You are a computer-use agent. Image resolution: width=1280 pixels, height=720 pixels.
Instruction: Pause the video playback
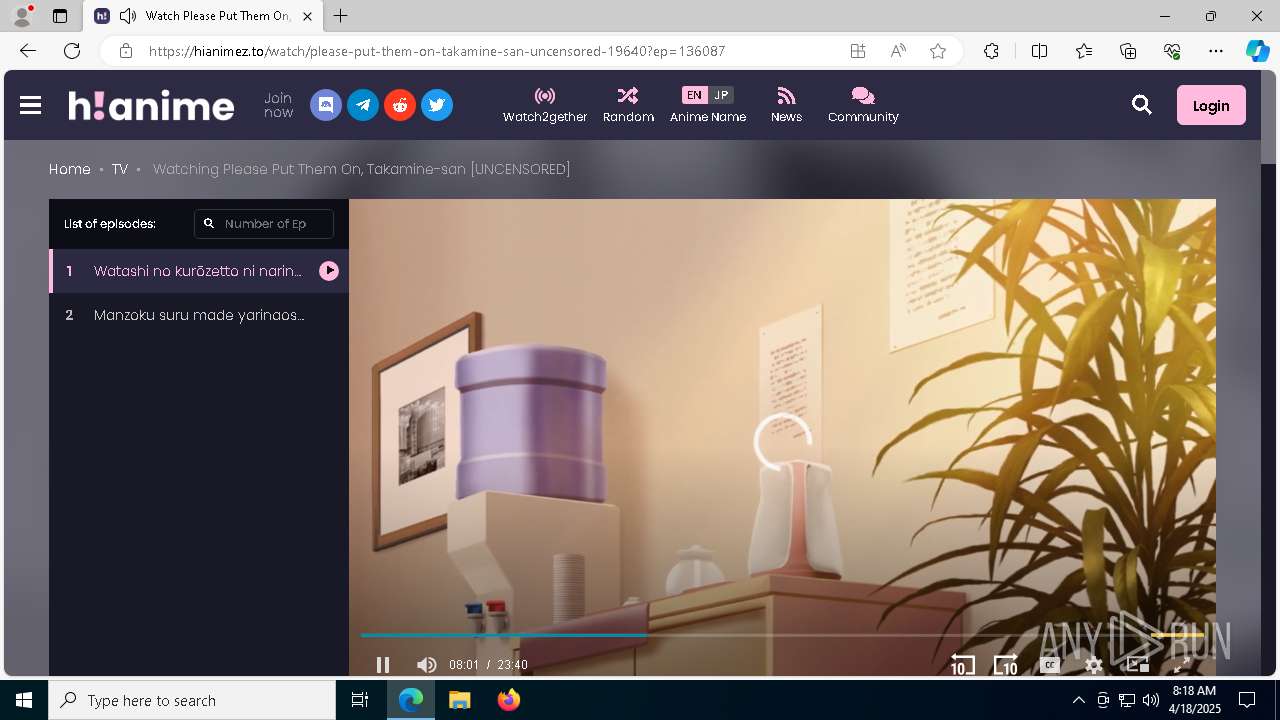pos(383,664)
